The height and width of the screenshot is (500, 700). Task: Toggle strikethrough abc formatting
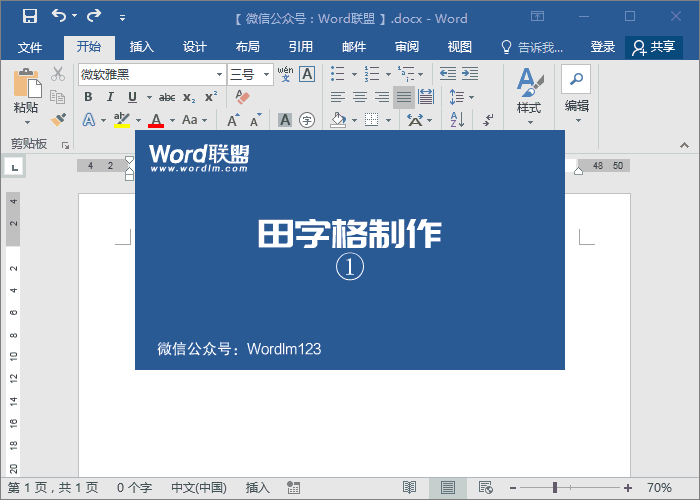(167, 97)
